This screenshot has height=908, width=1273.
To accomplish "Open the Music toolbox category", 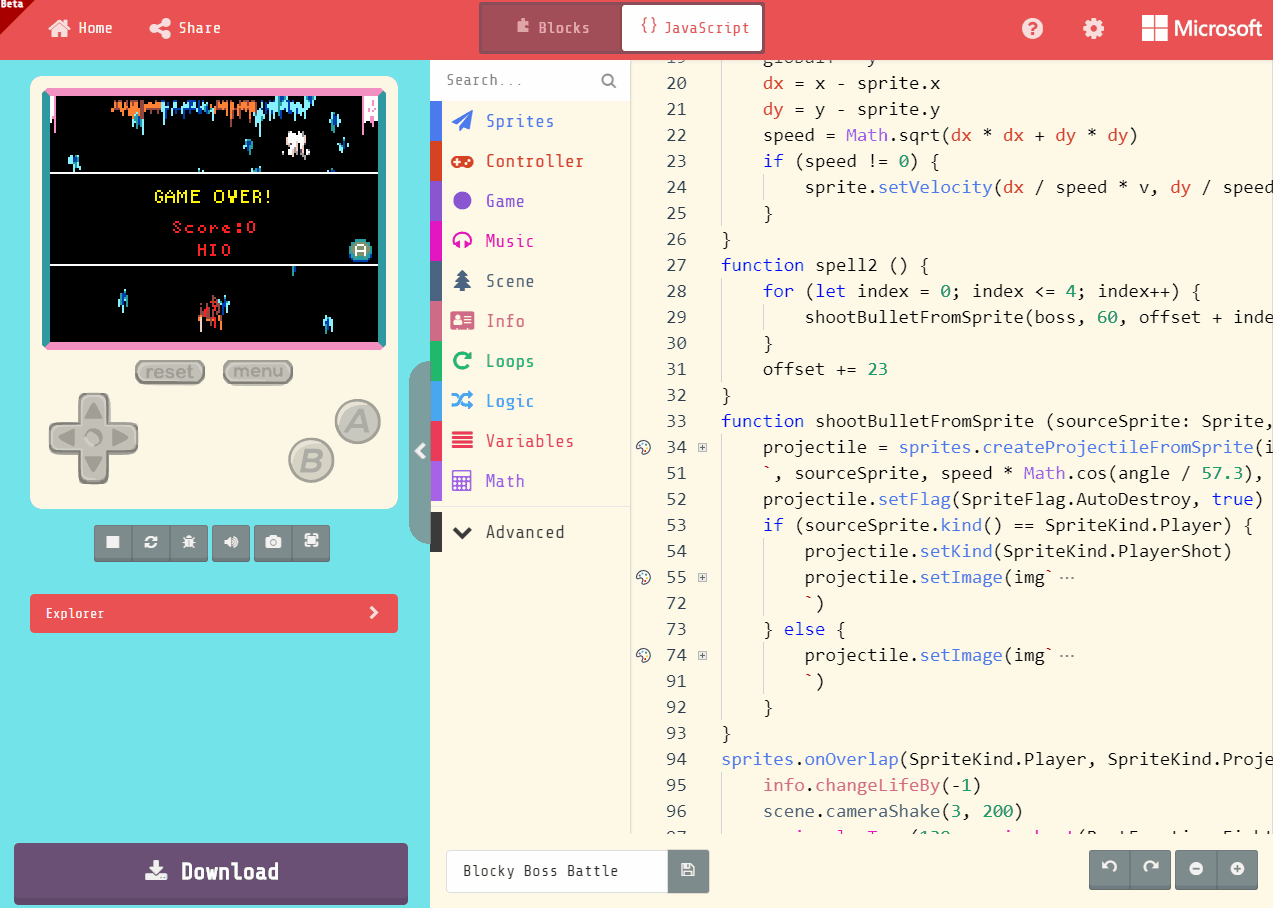I will (x=530, y=241).
